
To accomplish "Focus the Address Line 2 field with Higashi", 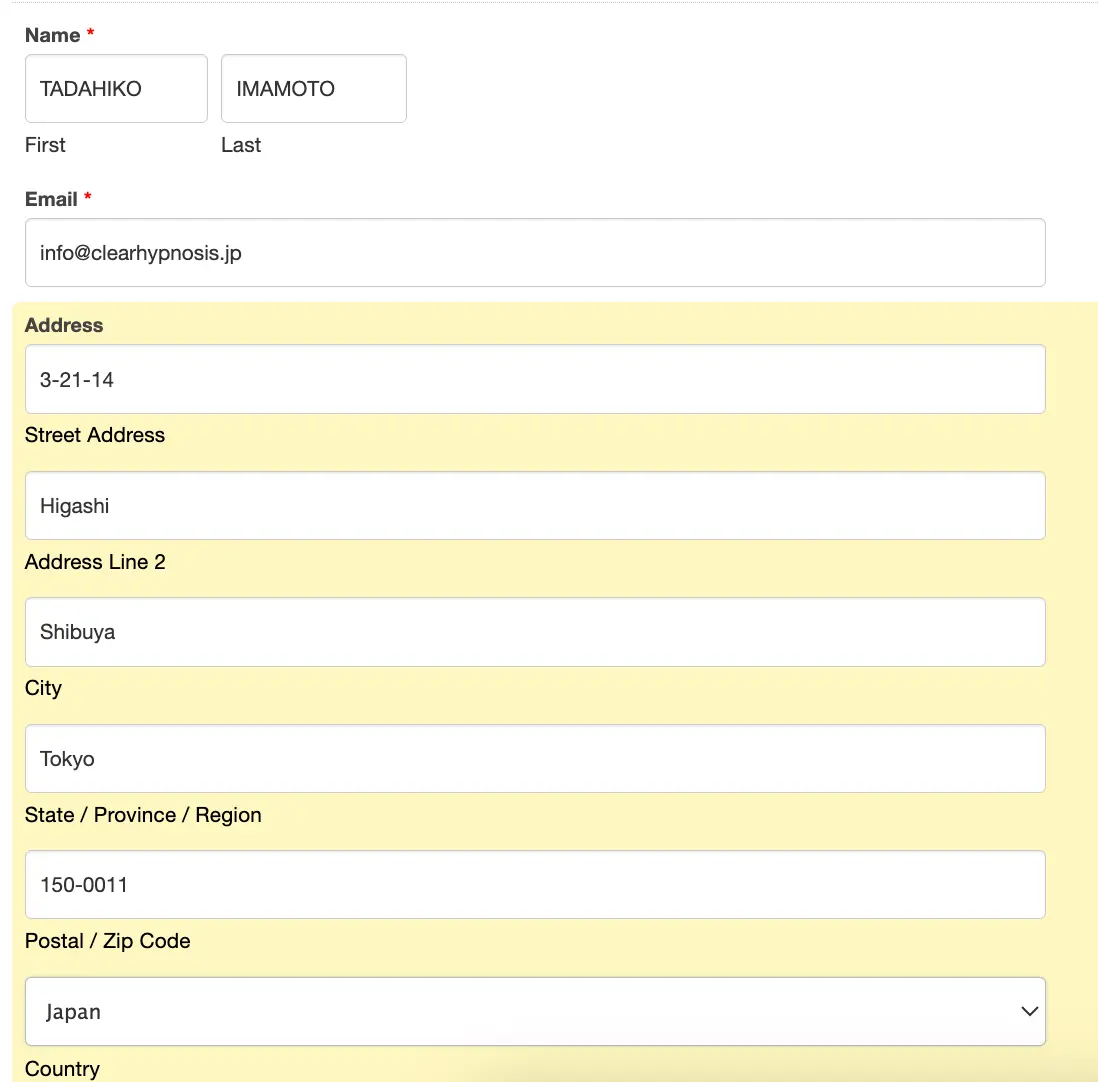I will tap(535, 506).
